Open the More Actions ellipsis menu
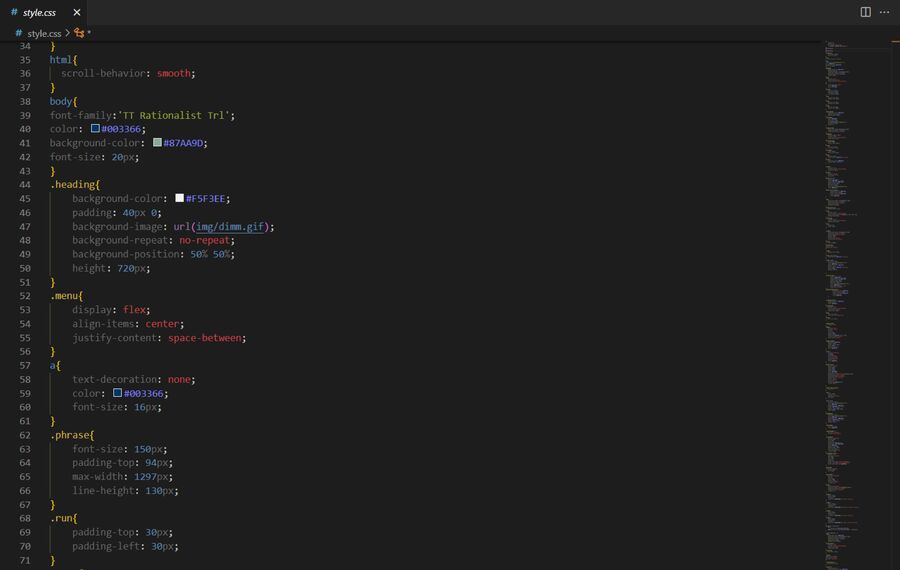This screenshot has height=570, width=900. coord(884,12)
